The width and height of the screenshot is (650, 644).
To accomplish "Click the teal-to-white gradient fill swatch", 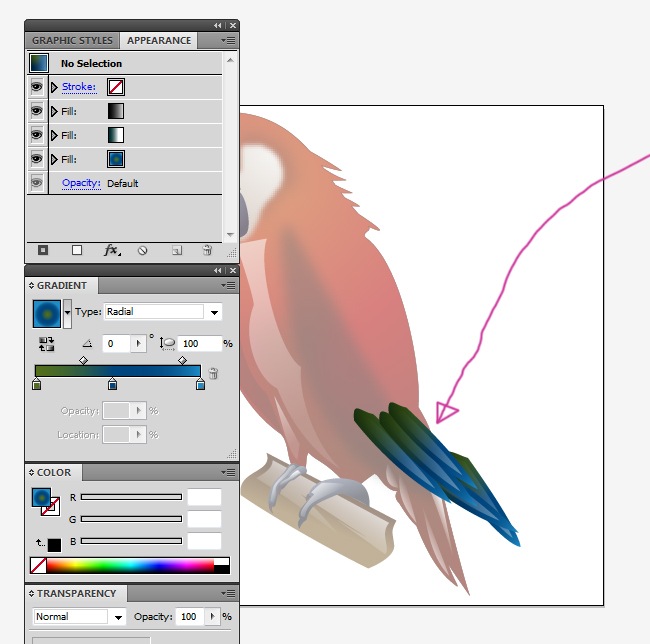I will click(x=116, y=135).
